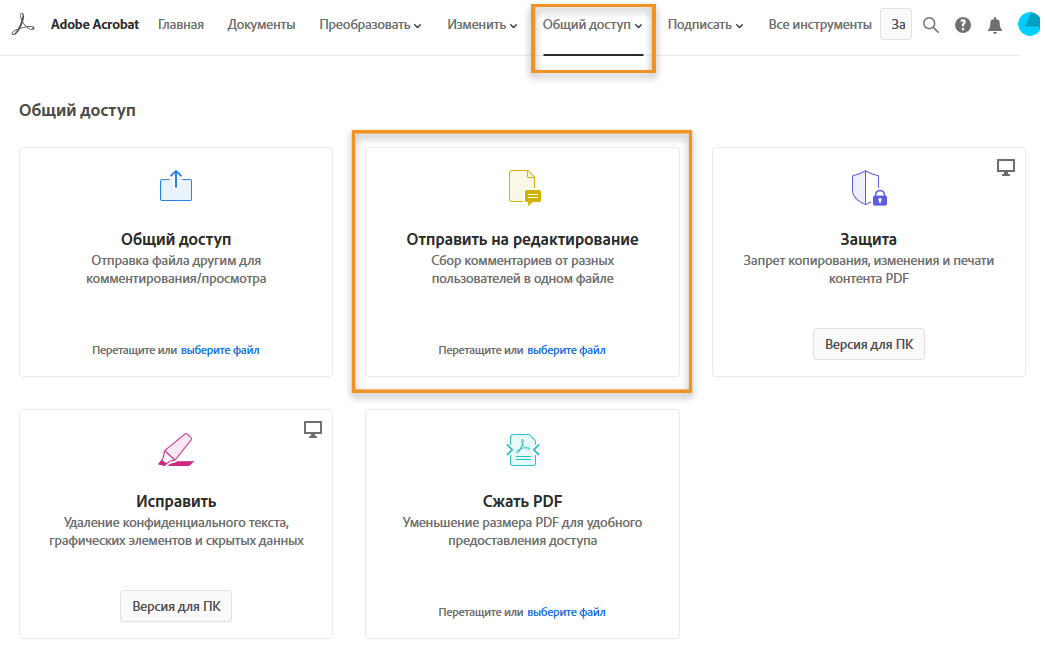The image size is (1045, 669).
Task: Open the notifications bell icon
Action: coord(994,25)
